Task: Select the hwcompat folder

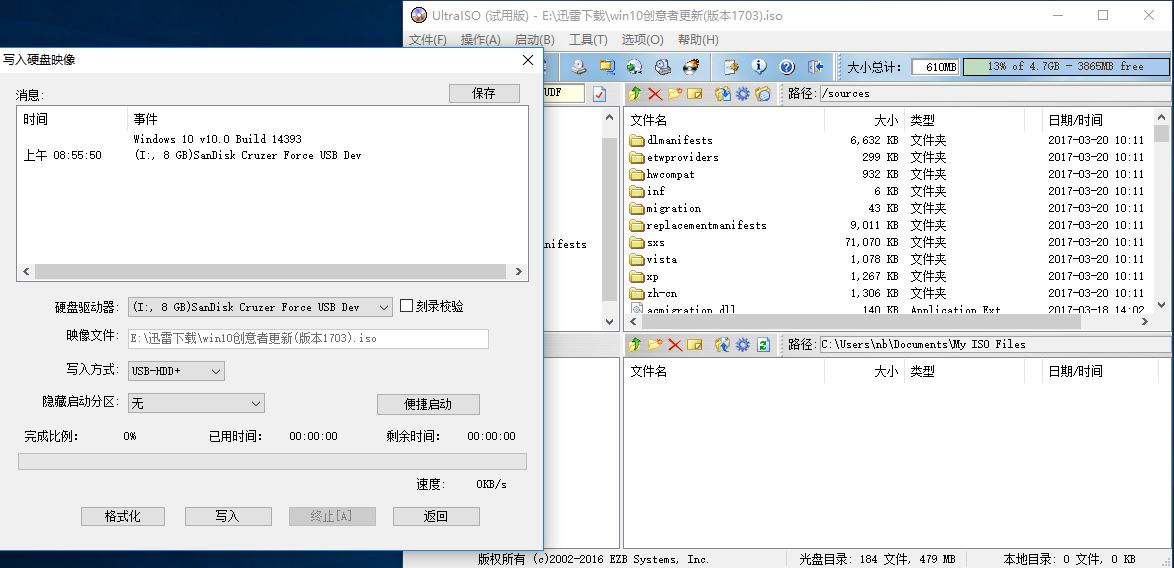Action: (662, 174)
